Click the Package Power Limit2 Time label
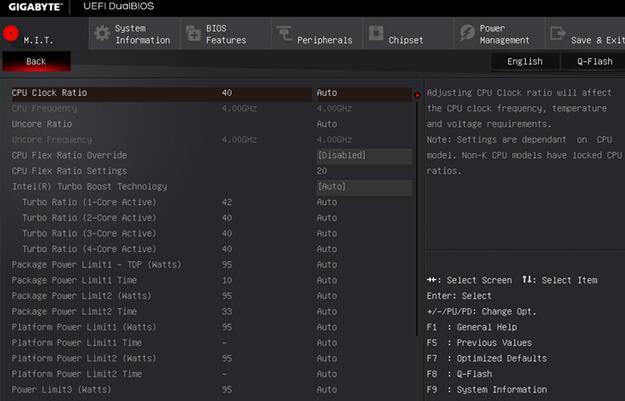 pyautogui.click(x=74, y=311)
